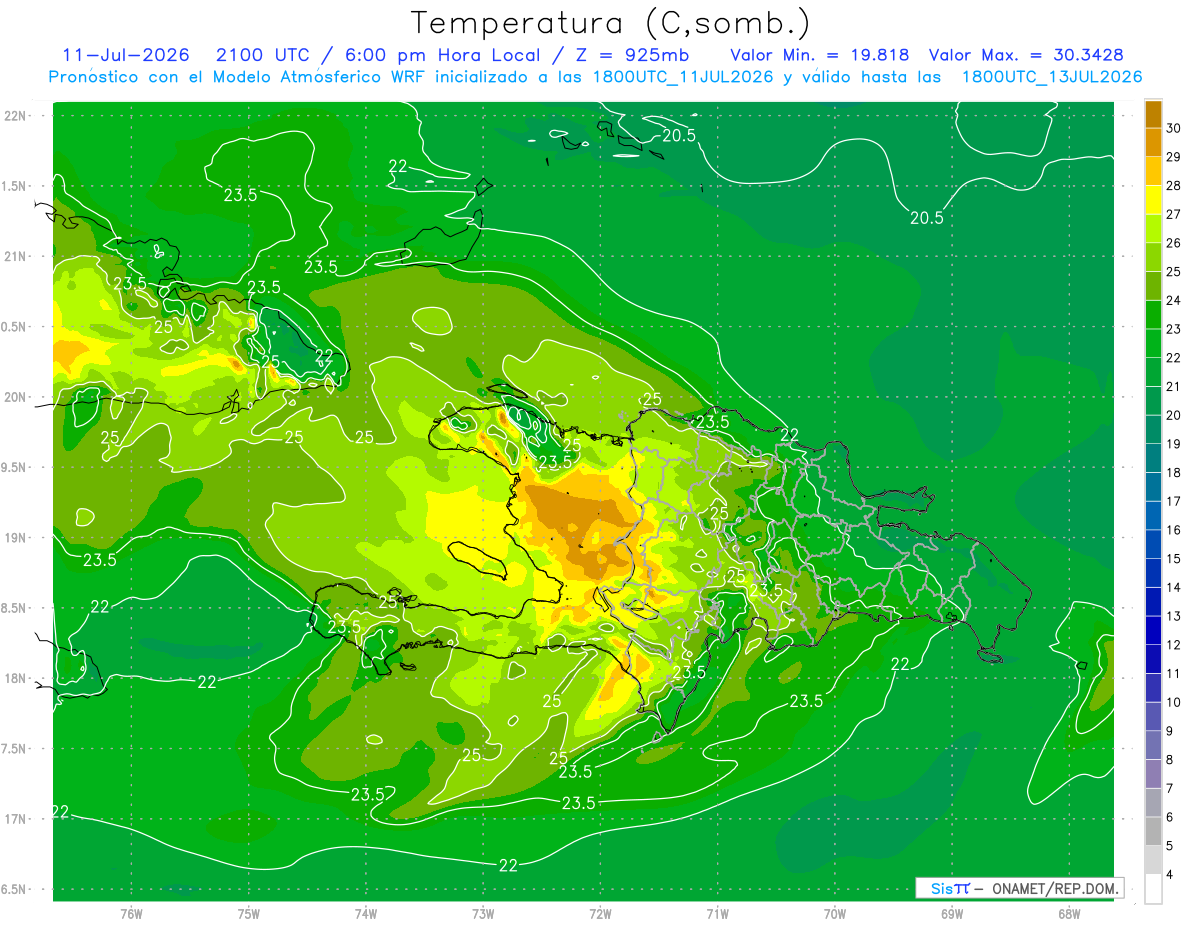Click the "76W" longitude axis label
Image resolution: width=1200 pixels, height=927 pixels.
[131, 913]
